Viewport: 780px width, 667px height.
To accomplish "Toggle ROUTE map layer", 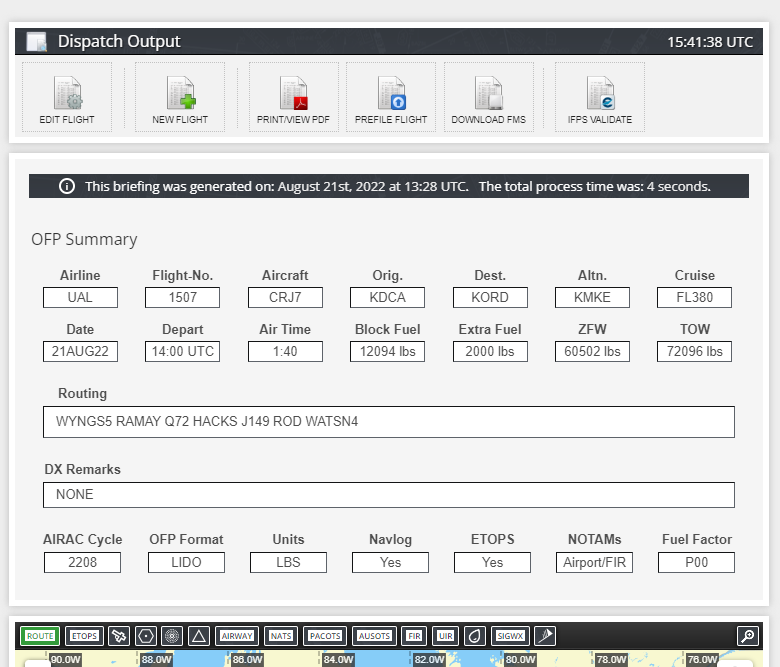I will tap(40, 636).
